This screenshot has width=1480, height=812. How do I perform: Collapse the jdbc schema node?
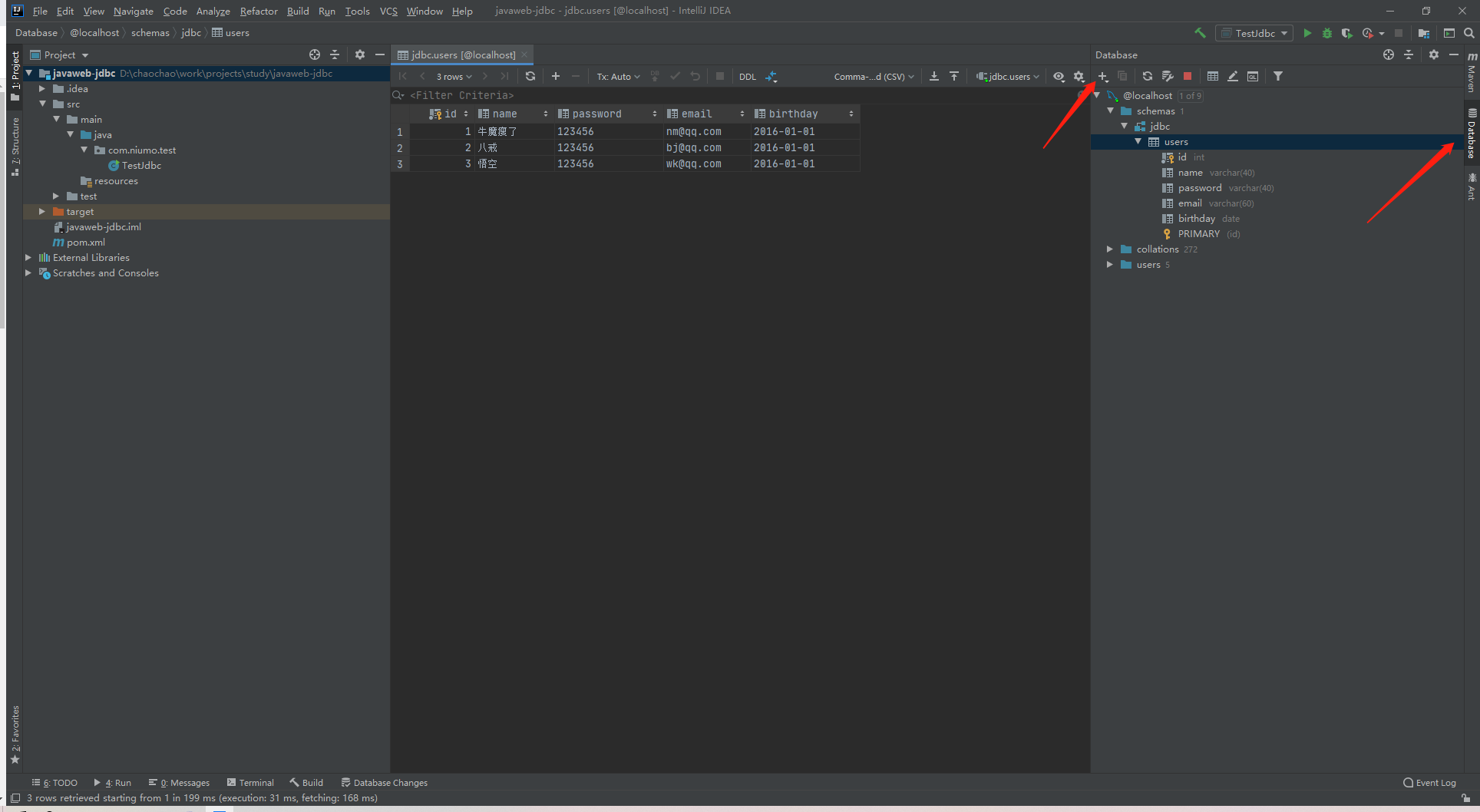[x=1125, y=126]
